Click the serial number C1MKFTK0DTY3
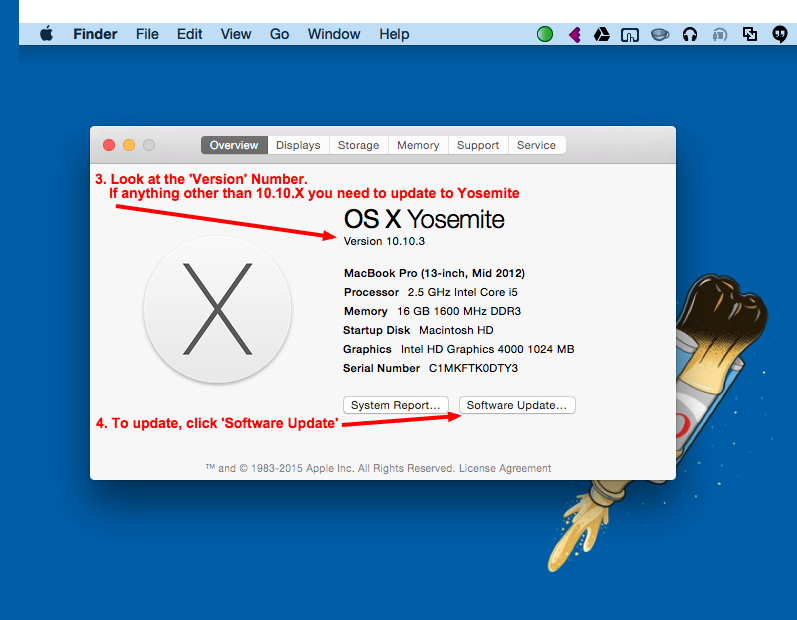The width and height of the screenshot is (797, 620). 473,368
